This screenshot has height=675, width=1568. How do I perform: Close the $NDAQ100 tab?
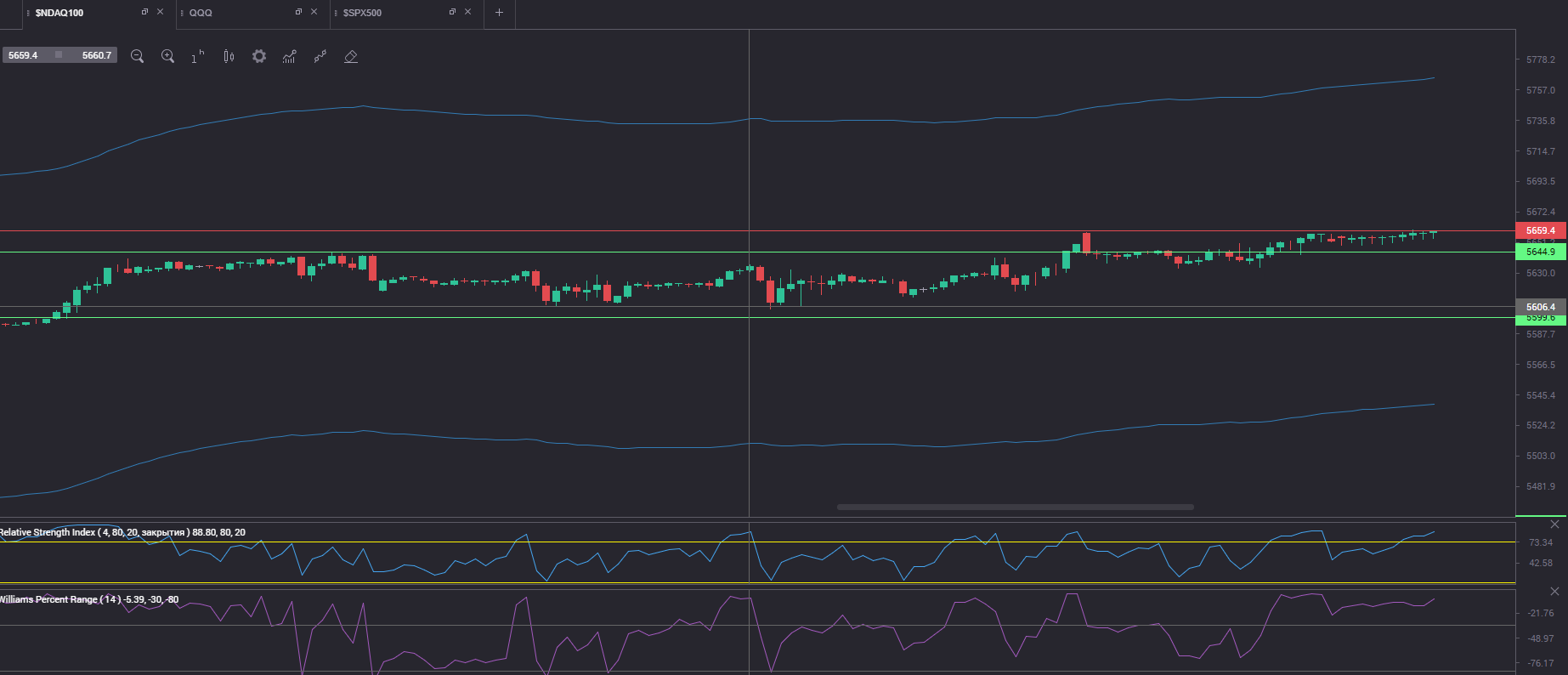(160, 12)
